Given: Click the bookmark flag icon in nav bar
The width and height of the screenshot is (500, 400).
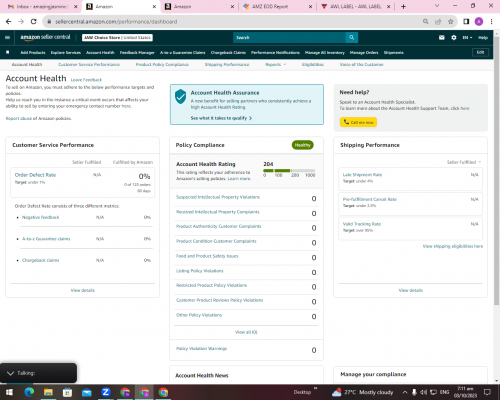Looking at the screenshot, I should click(x=8, y=52).
